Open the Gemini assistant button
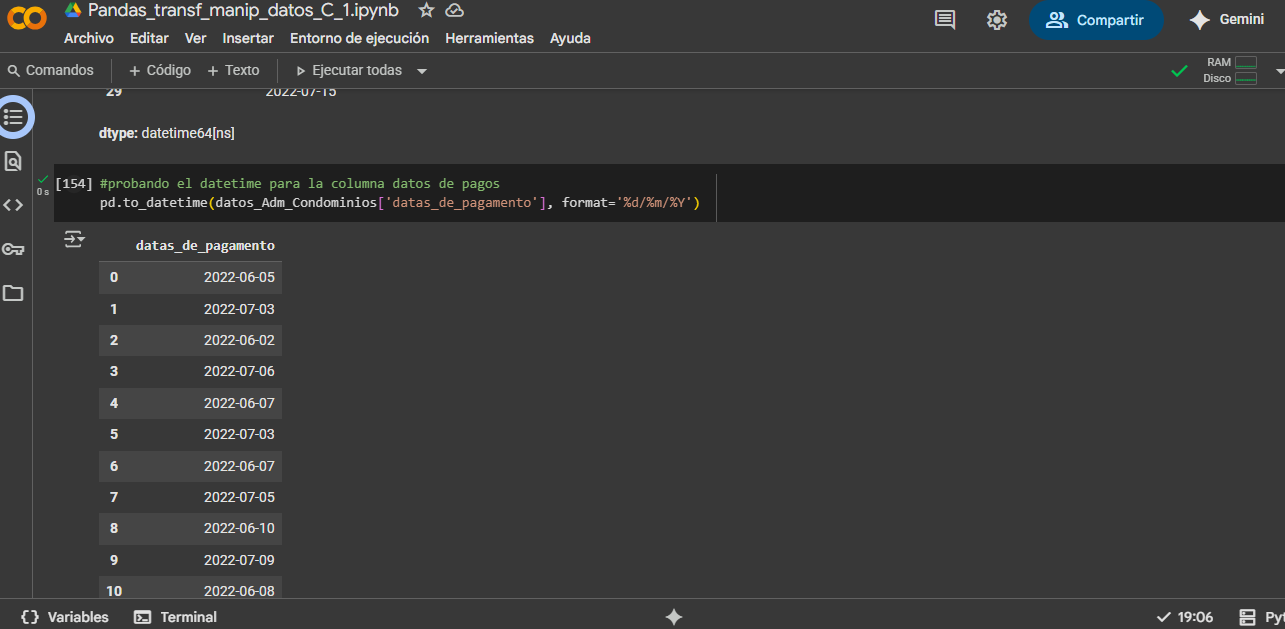Viewport: 1285px width, 629px height. coord(1227,20)
